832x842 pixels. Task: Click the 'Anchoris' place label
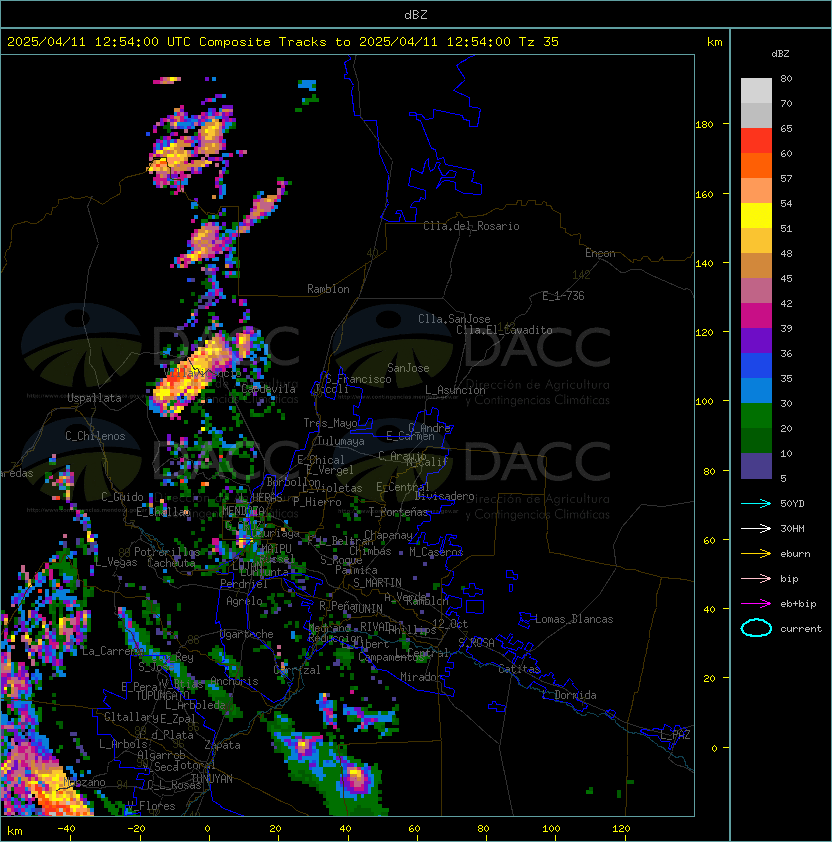coord(234,681)
